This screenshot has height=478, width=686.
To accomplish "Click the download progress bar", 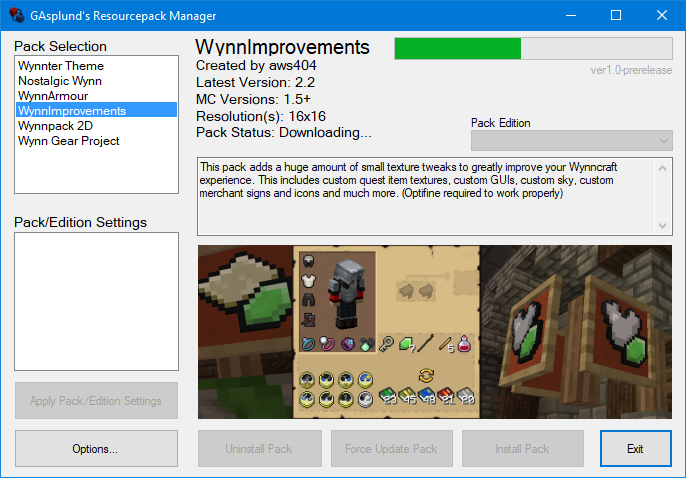I will click(x=533, y=49).
